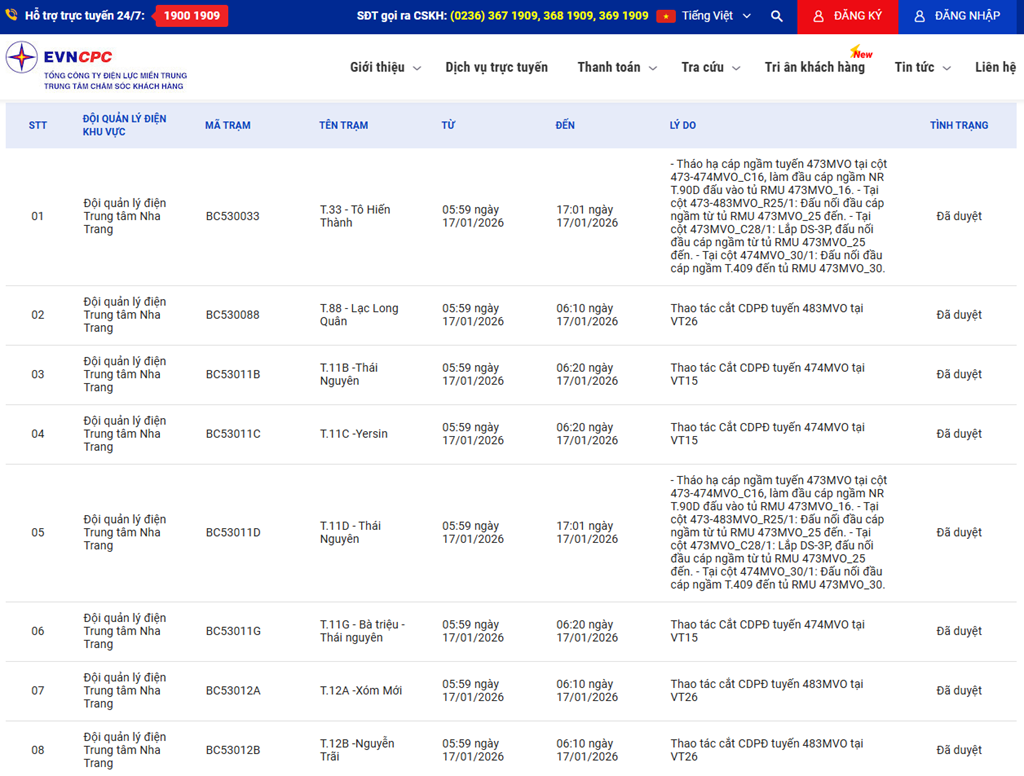Call hotline 1900 1909 button

click(x=191, y=16)
